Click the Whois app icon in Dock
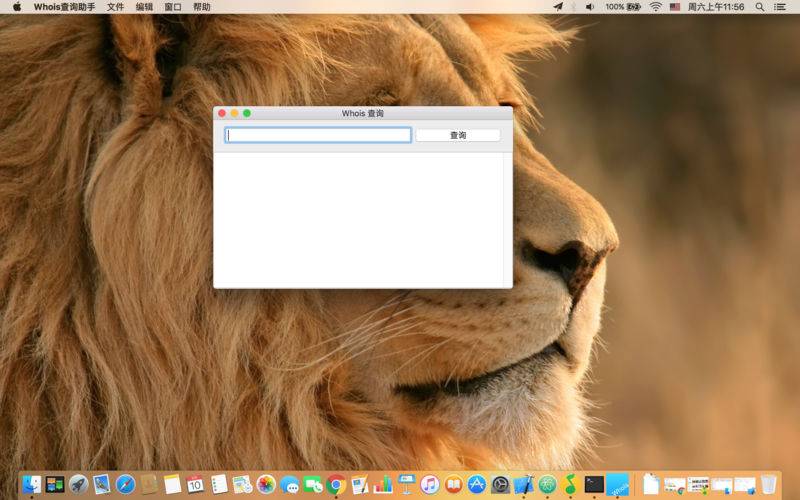 click(x=618, y=485)
